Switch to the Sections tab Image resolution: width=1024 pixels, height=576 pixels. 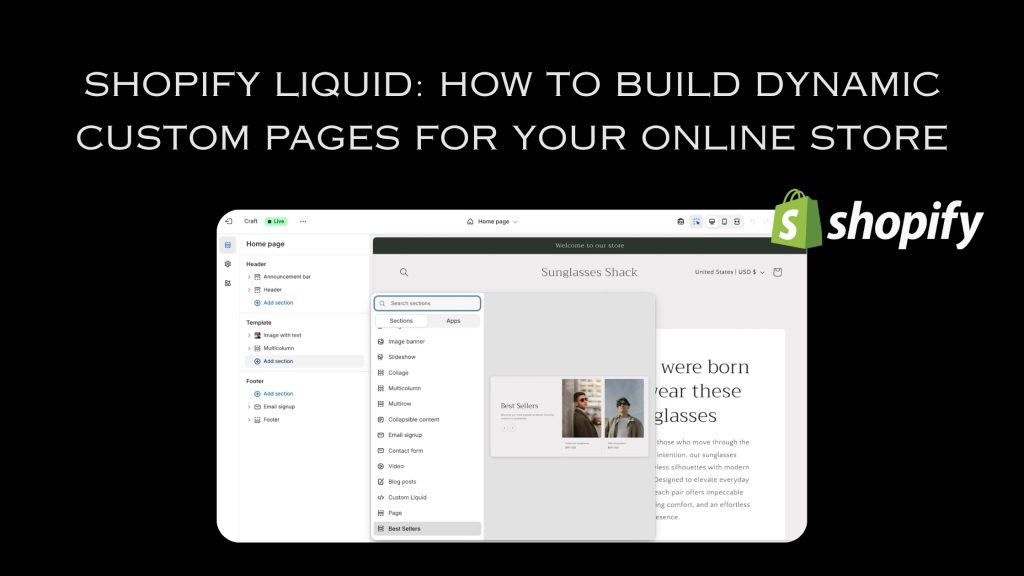tap(401, 321)
